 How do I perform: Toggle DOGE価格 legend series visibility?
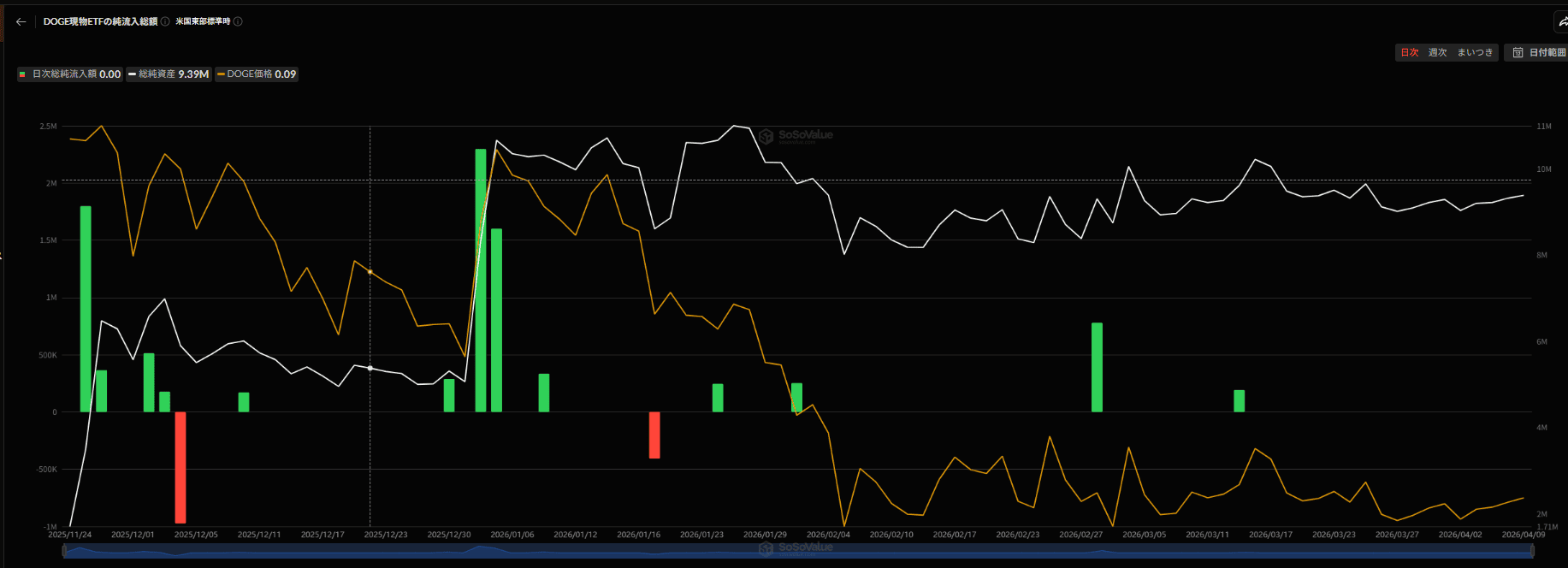click(x=257, y=74)
